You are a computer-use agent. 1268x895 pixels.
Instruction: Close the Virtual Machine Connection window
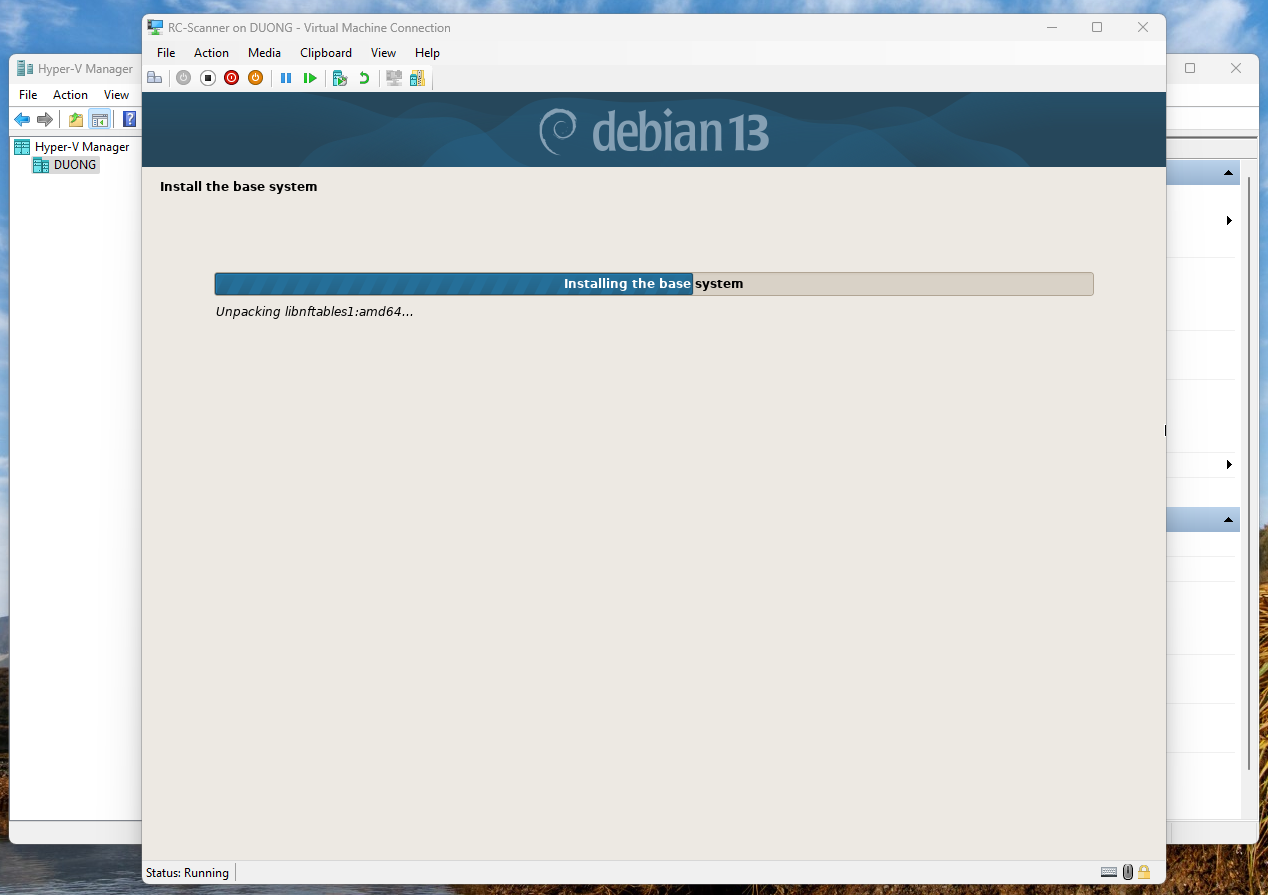[1143, 28]
